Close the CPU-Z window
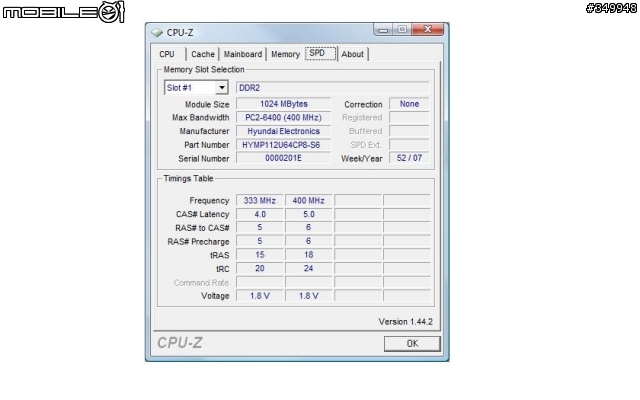 pyautogui.click(x=428, y=29)
